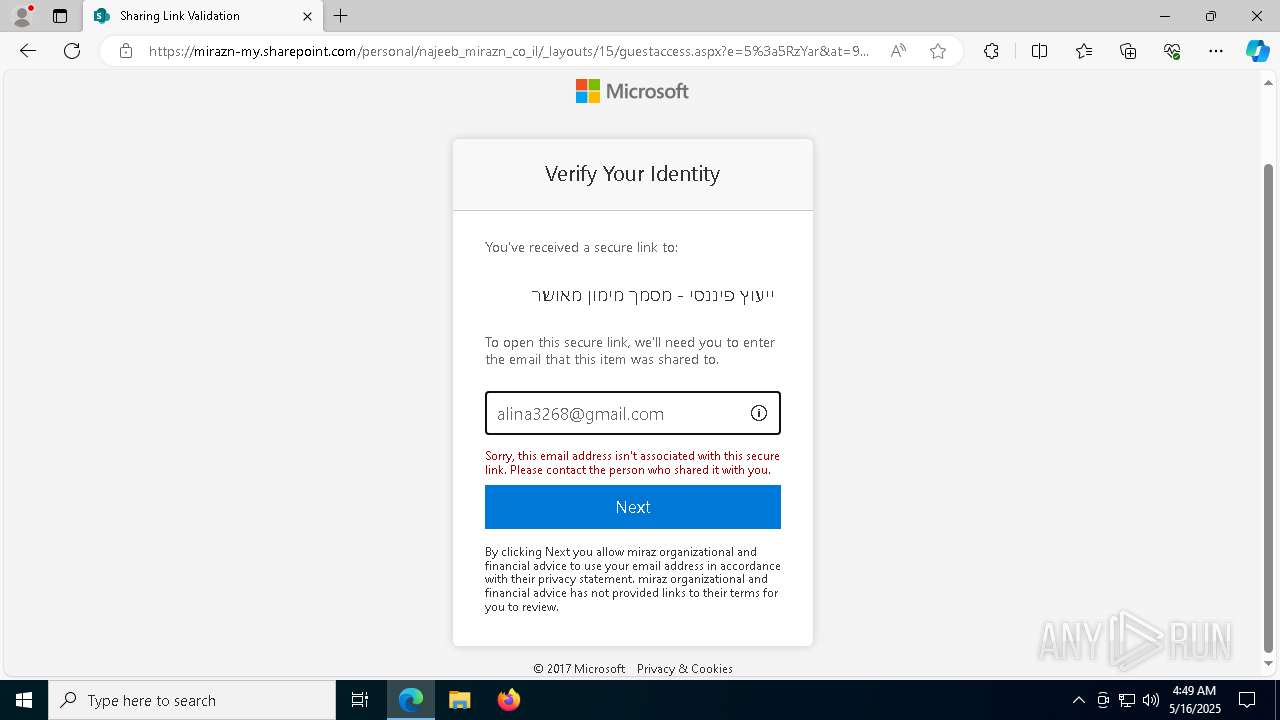Viewport: 1280px width, 720px height.
Task: Click the Read aloud icon
Action: click(898, 51)
